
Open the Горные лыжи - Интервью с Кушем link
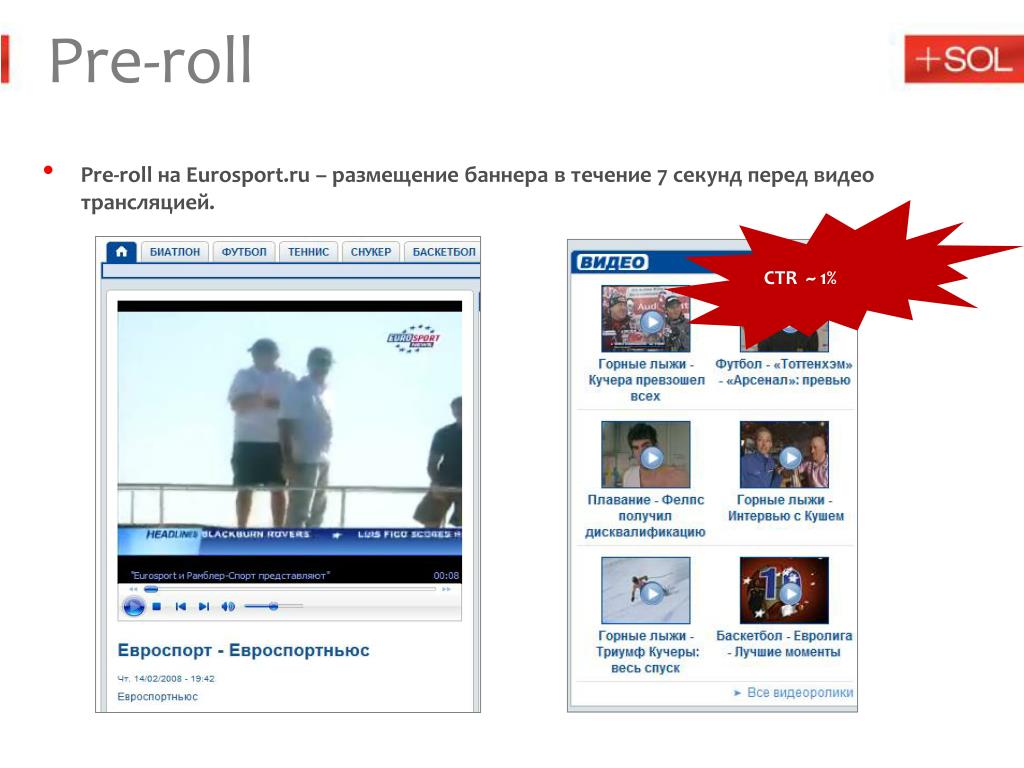tap(785, 508)
